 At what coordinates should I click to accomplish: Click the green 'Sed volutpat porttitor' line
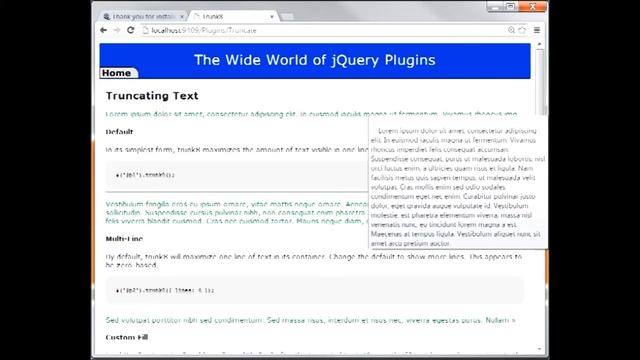[x=310, y=320]
